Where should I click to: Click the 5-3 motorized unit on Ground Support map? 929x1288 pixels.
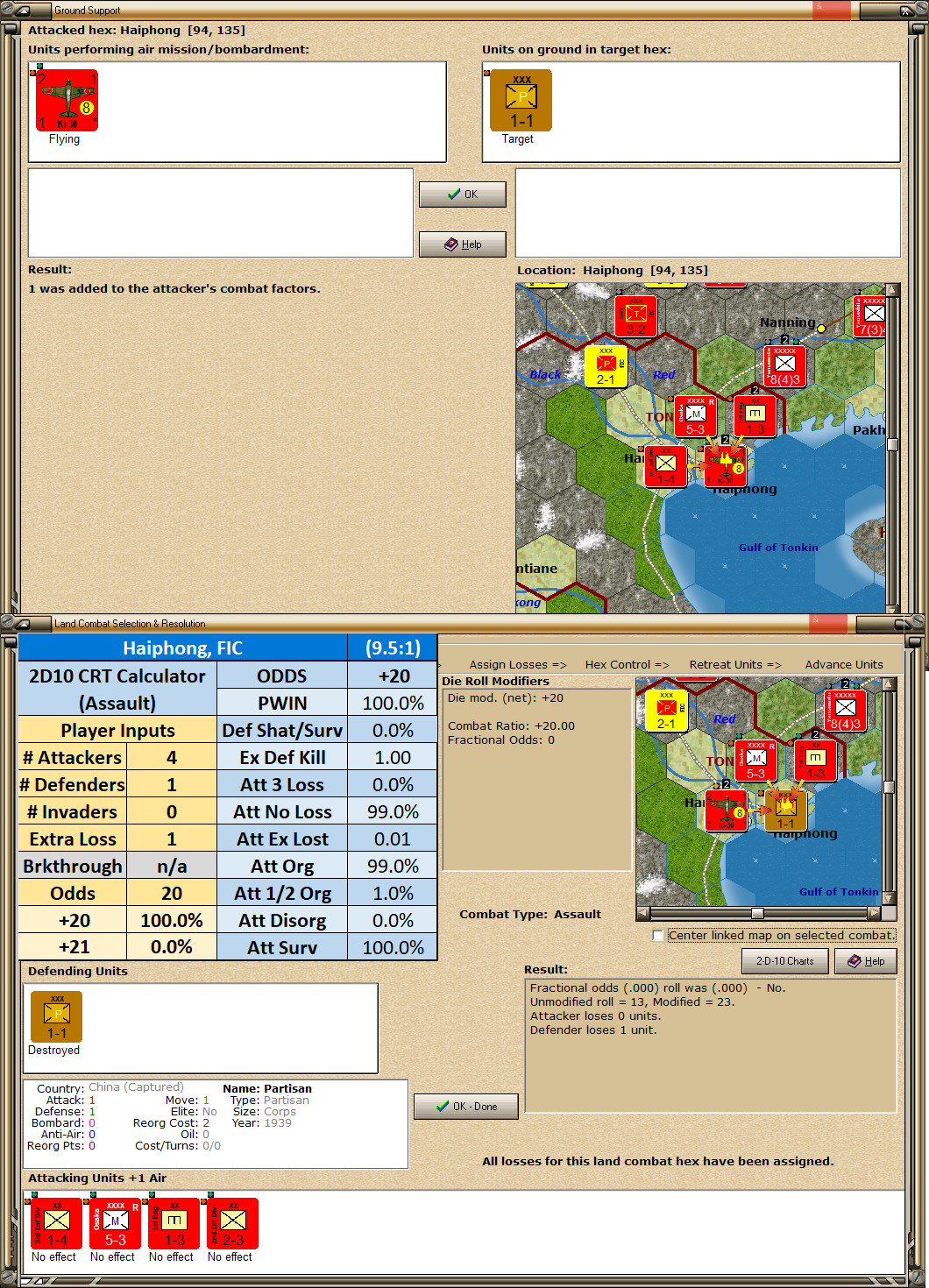click(695, 416)
